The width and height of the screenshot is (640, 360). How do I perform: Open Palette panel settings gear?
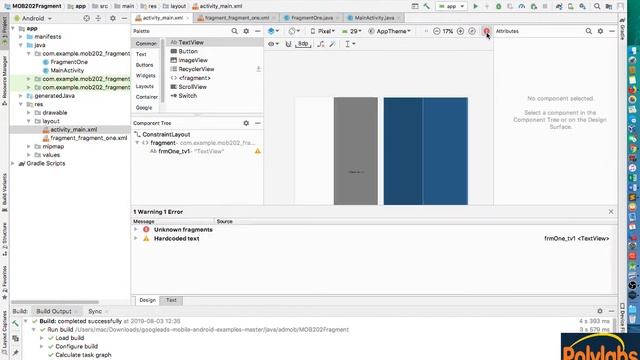(x=246, y=31)
